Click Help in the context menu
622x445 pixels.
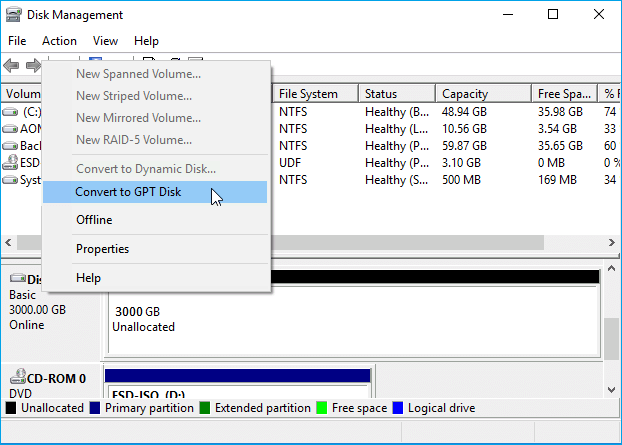pyautogui.click(x=88, y=278)
